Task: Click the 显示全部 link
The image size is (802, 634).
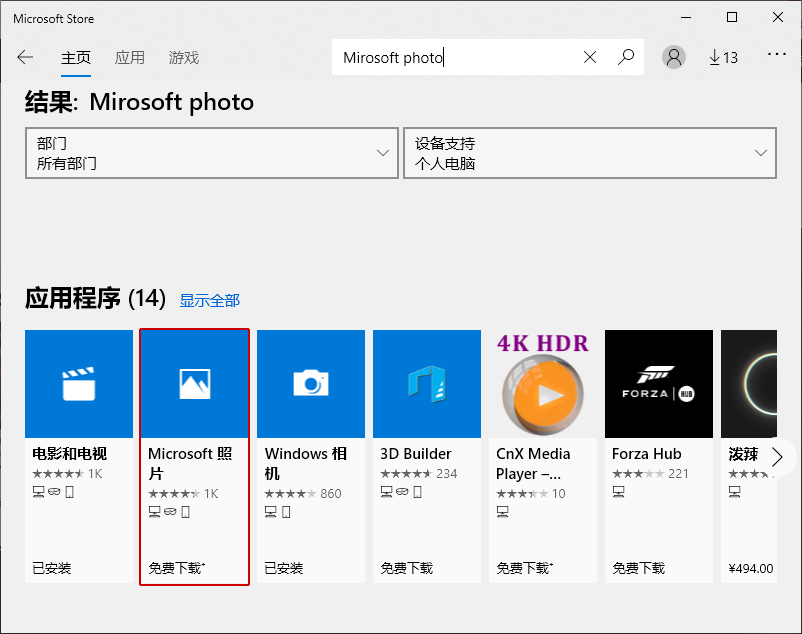Action: (210, 301)
